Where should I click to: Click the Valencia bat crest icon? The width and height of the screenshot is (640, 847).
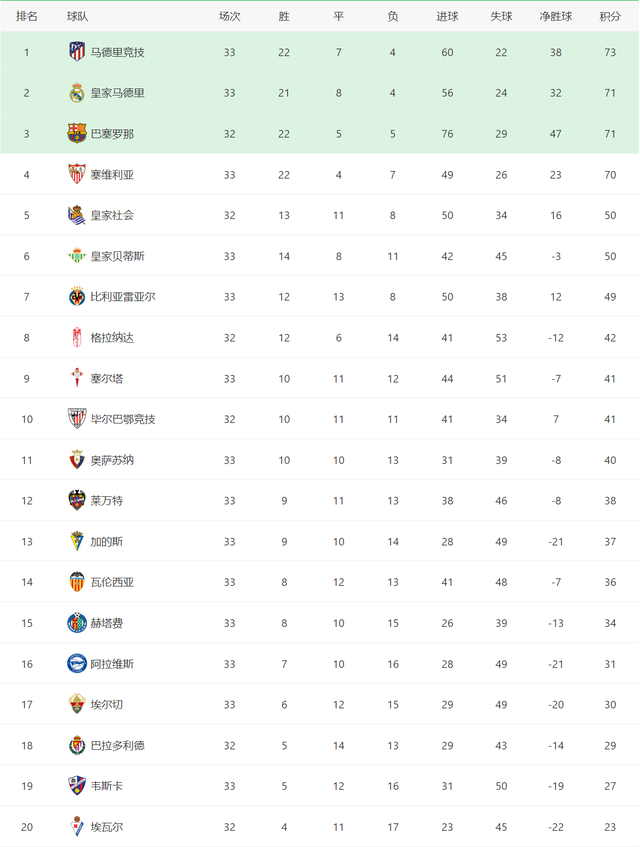pos(77,582)
